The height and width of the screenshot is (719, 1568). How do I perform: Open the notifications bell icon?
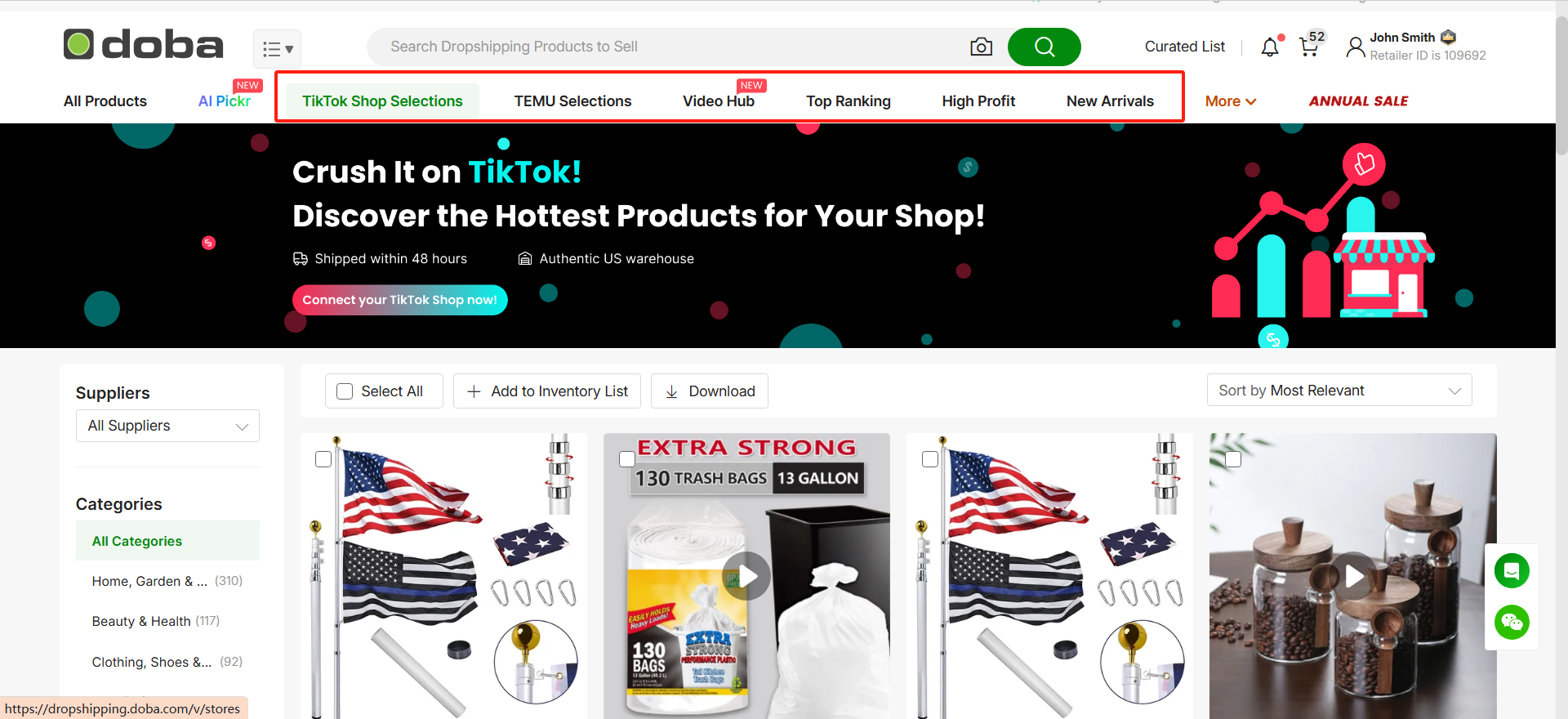1270,47
